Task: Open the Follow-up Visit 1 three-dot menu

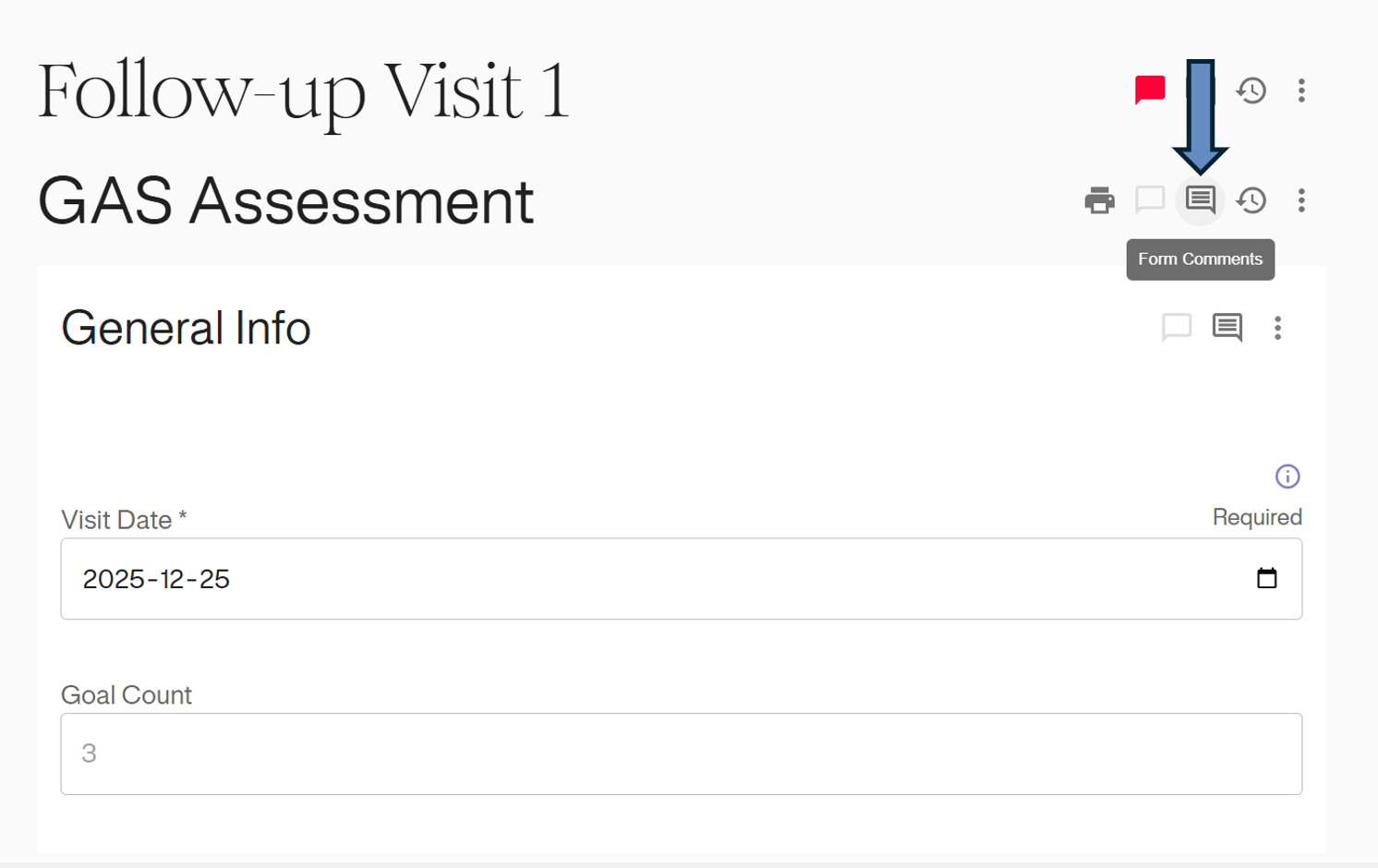Action: pyautogui.click(x=1301, y=90)
